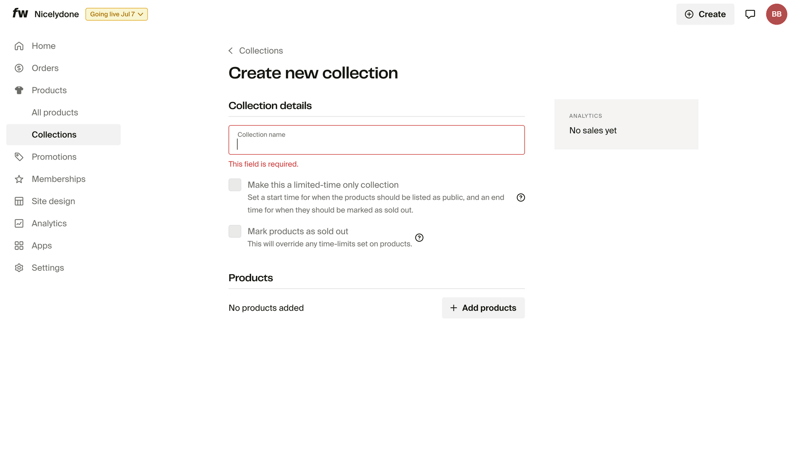The image size is (800, 470).
Task: Click the Add products button
Action: pyautogui.click(x=483, y=308)
